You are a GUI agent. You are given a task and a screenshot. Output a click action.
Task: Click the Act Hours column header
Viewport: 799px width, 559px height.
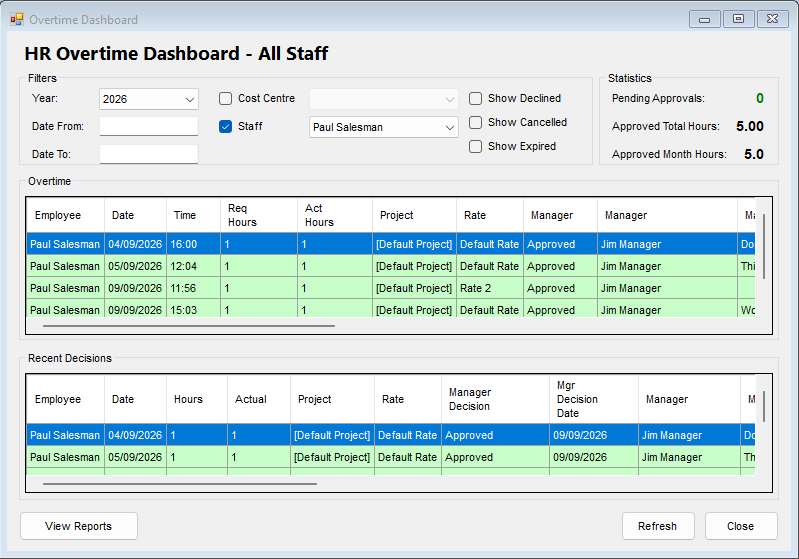point(335,215)
